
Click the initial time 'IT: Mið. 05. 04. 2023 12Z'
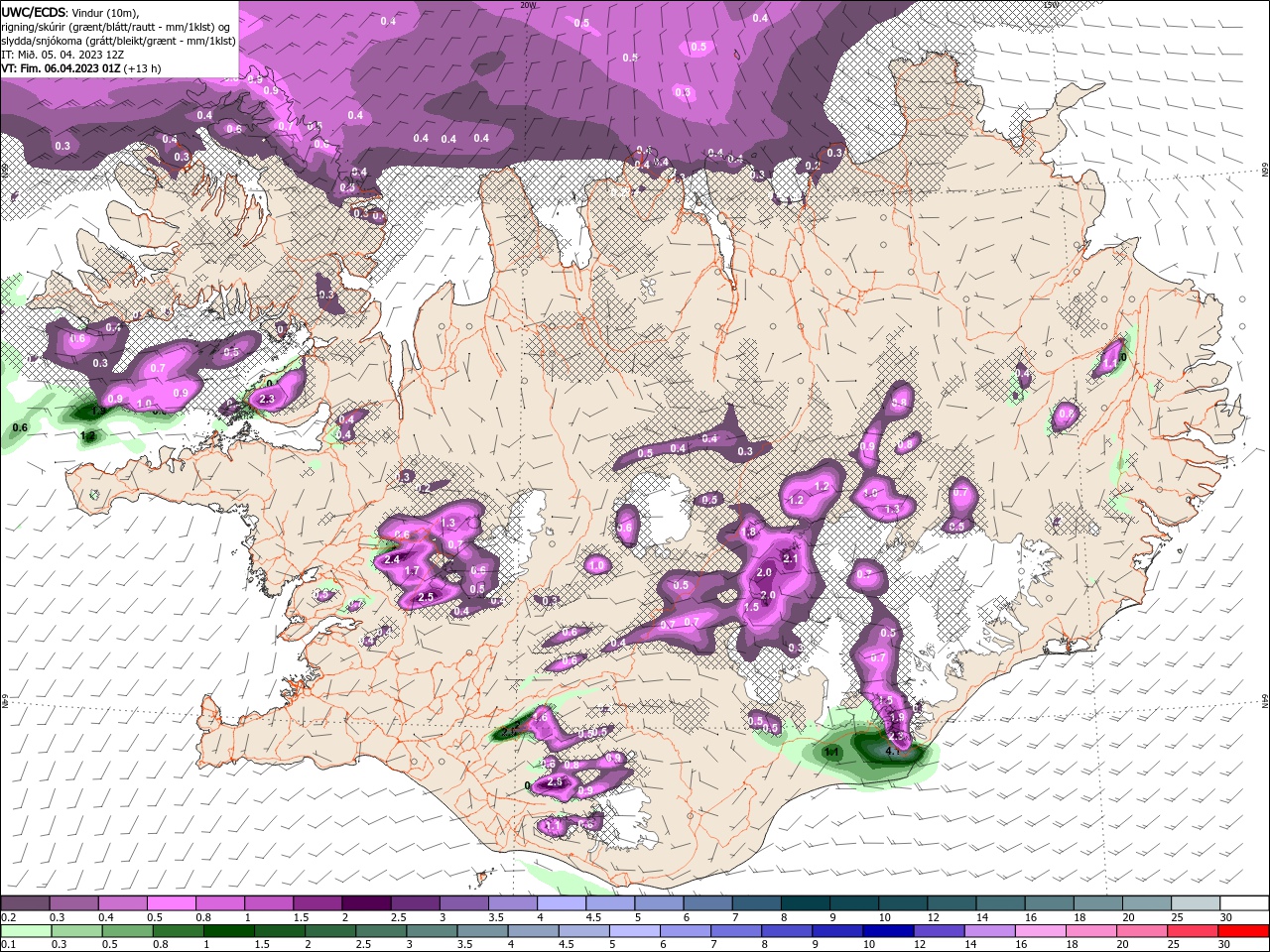click(63, 55)
